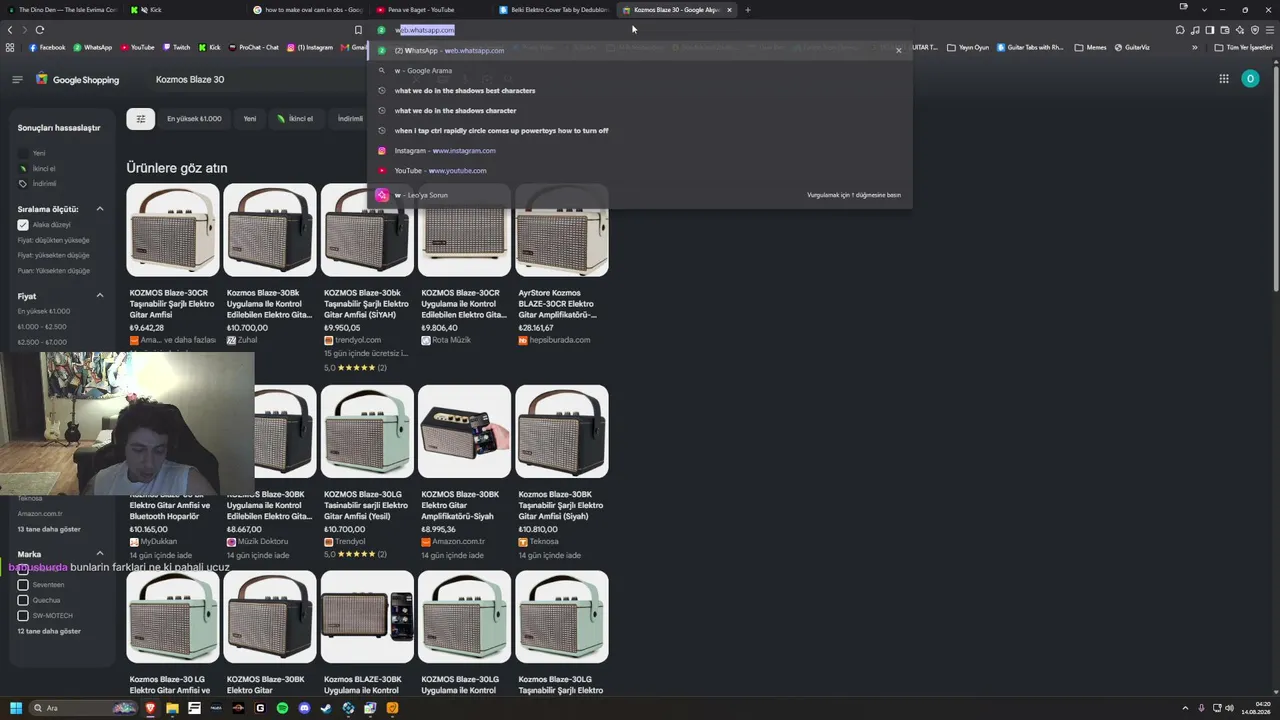This screenshot has width=1280, height=720.
Task: Reload the current page
Action: [40, 30]
